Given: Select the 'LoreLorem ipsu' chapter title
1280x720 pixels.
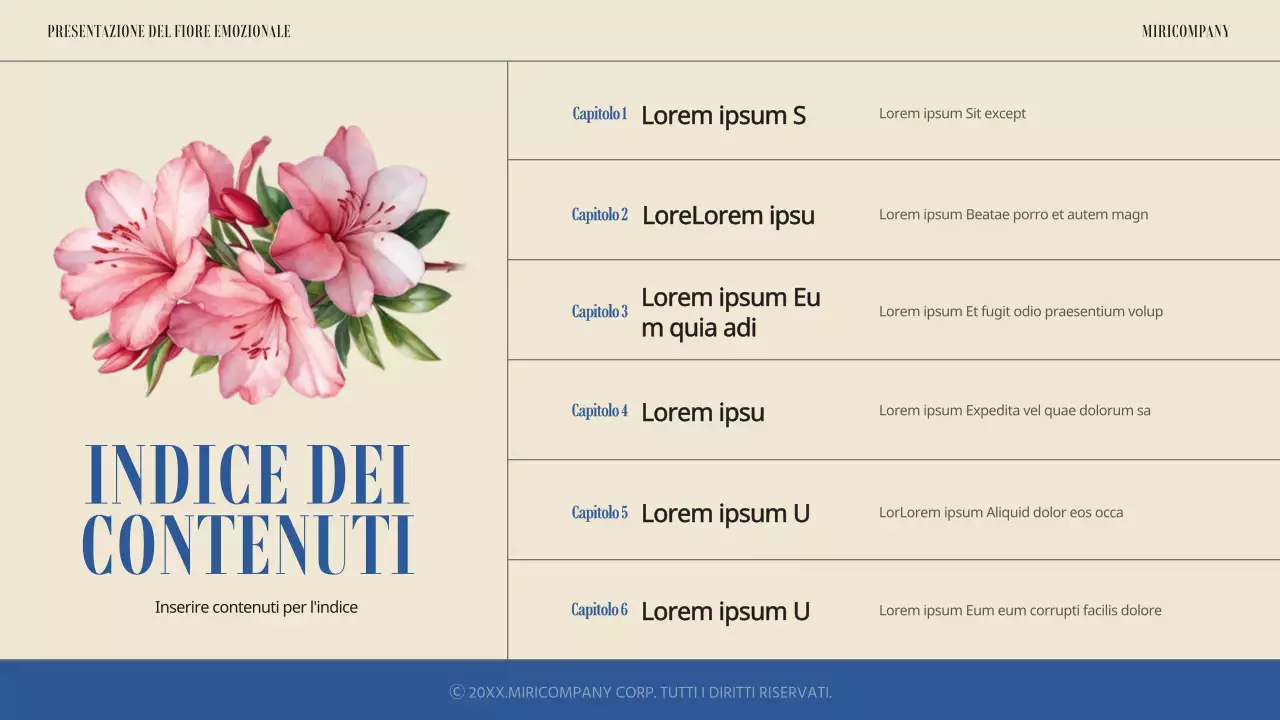Looking at the screenshot, I should tap(728, 214).
